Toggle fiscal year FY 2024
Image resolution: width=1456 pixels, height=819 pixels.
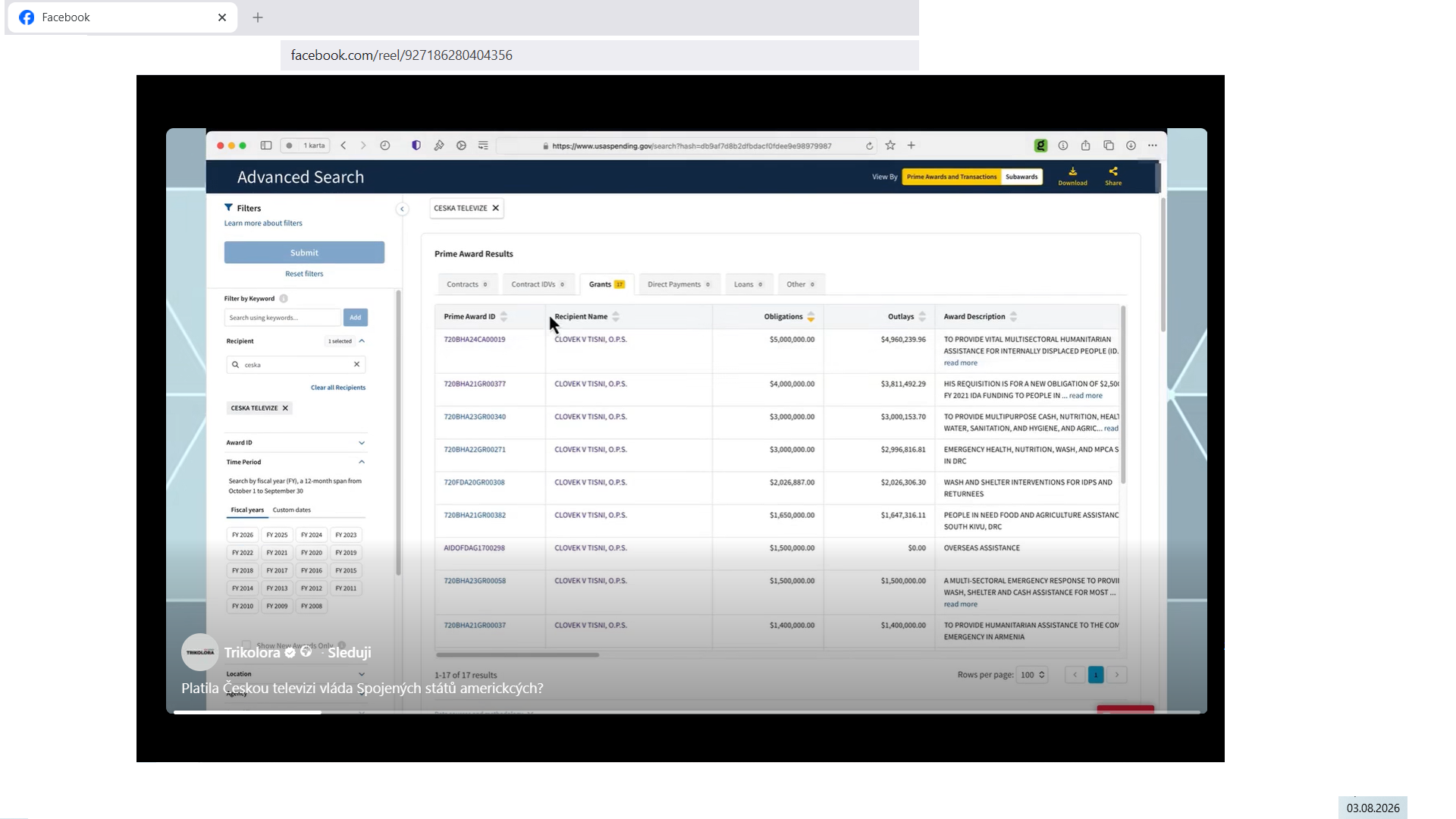312,535
